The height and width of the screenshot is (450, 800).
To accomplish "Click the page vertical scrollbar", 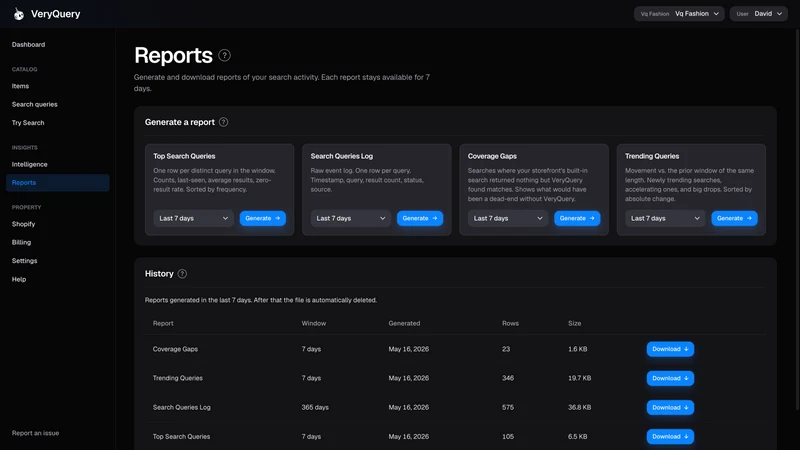I will tap(797, 219).
